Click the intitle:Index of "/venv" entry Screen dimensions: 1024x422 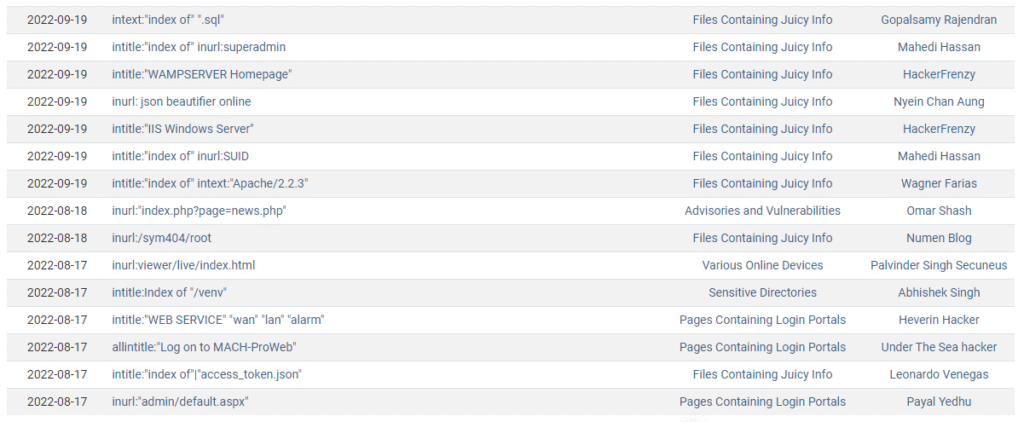pos(174,293)
